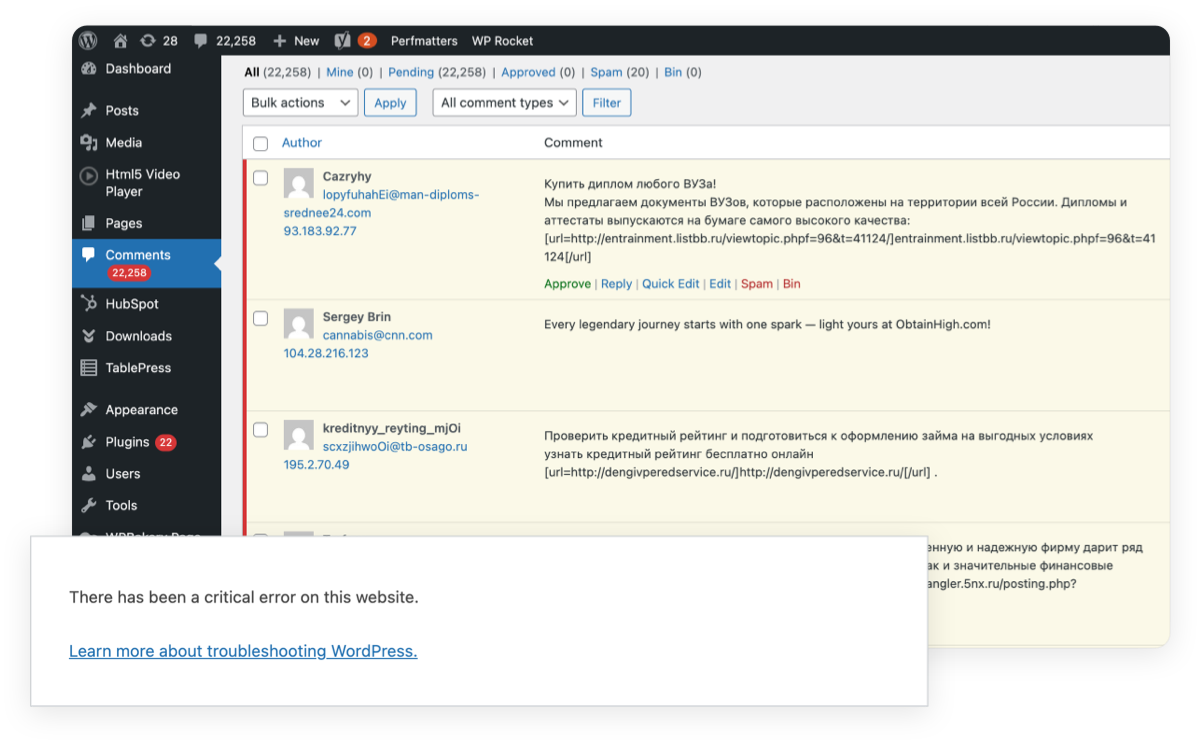Screen dimensions: 1202x744
Task: Open Perfmatters in the admin bar
Action: click(424, 41)
